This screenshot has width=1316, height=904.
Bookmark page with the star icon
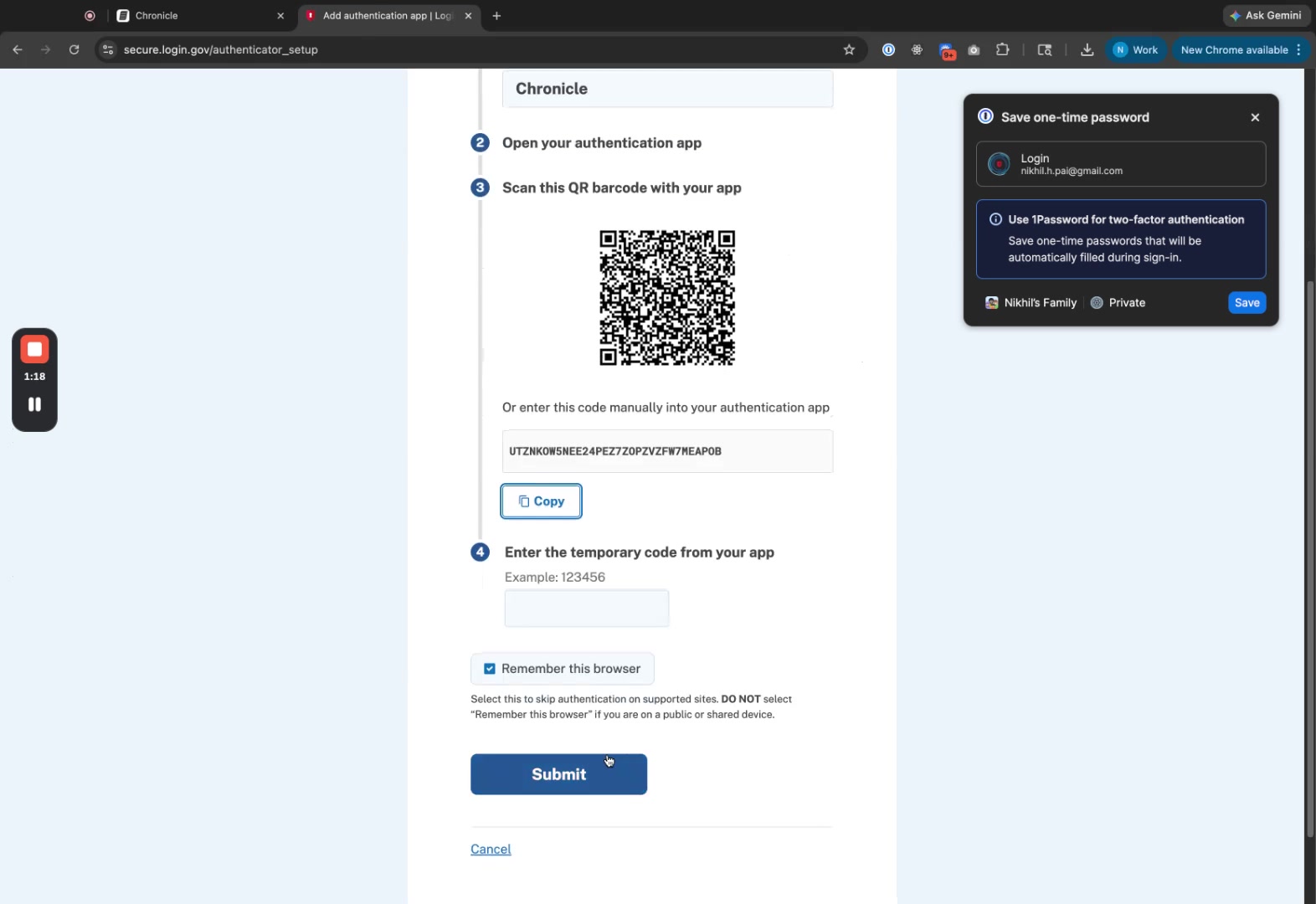point(849,49)
